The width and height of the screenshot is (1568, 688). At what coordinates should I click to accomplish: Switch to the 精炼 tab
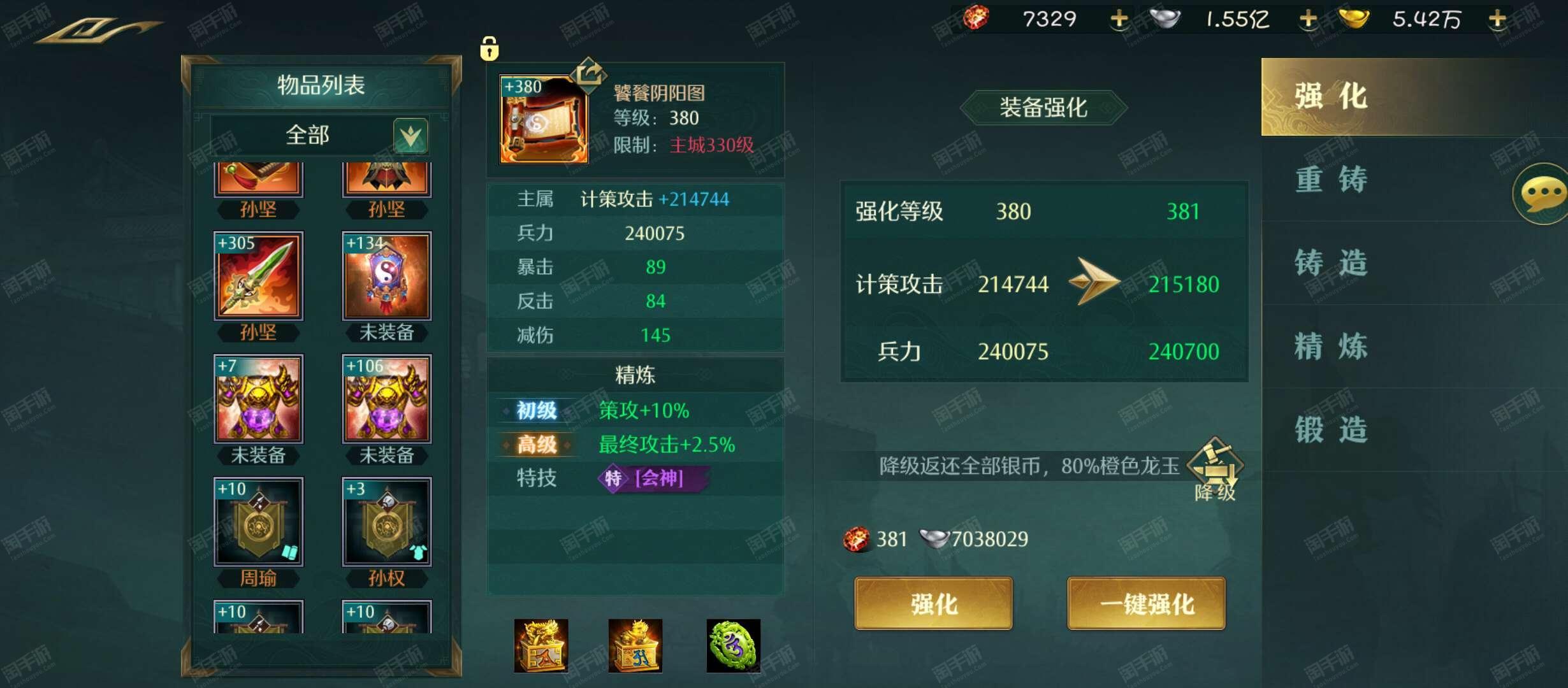(1331, 347)
